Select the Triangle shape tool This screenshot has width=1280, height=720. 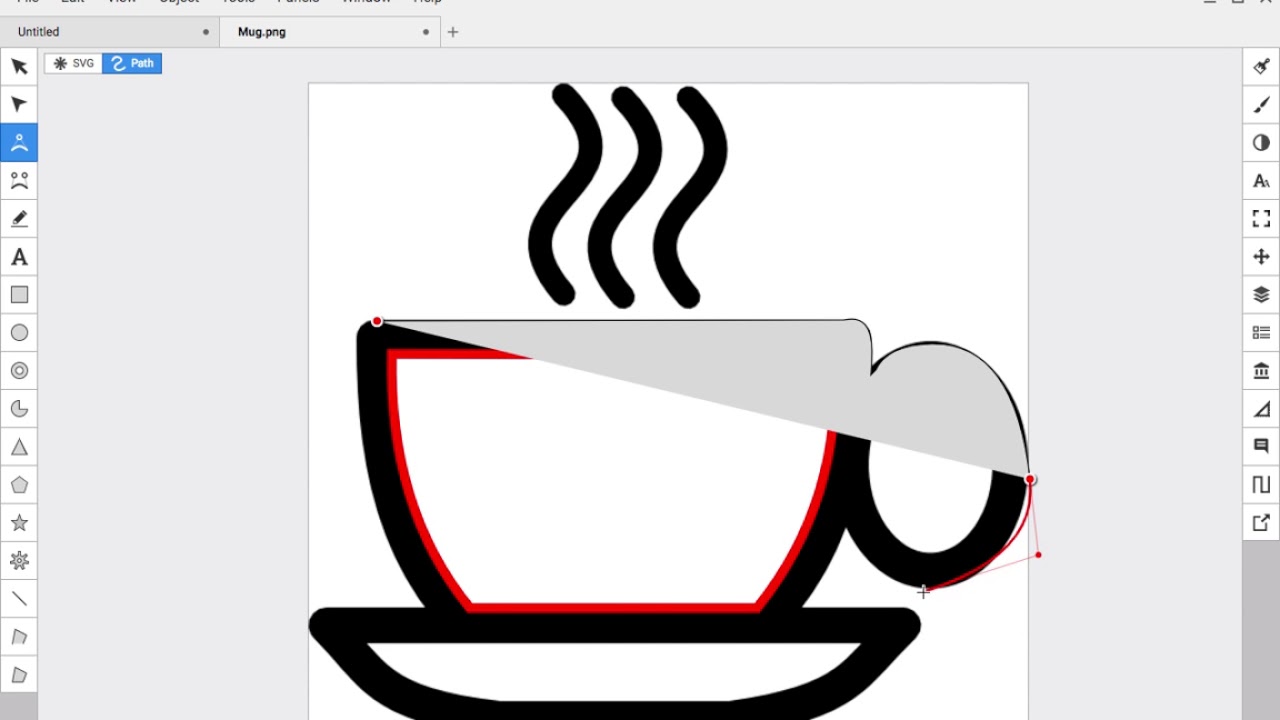pyautogui.click(x=19, y=447)
